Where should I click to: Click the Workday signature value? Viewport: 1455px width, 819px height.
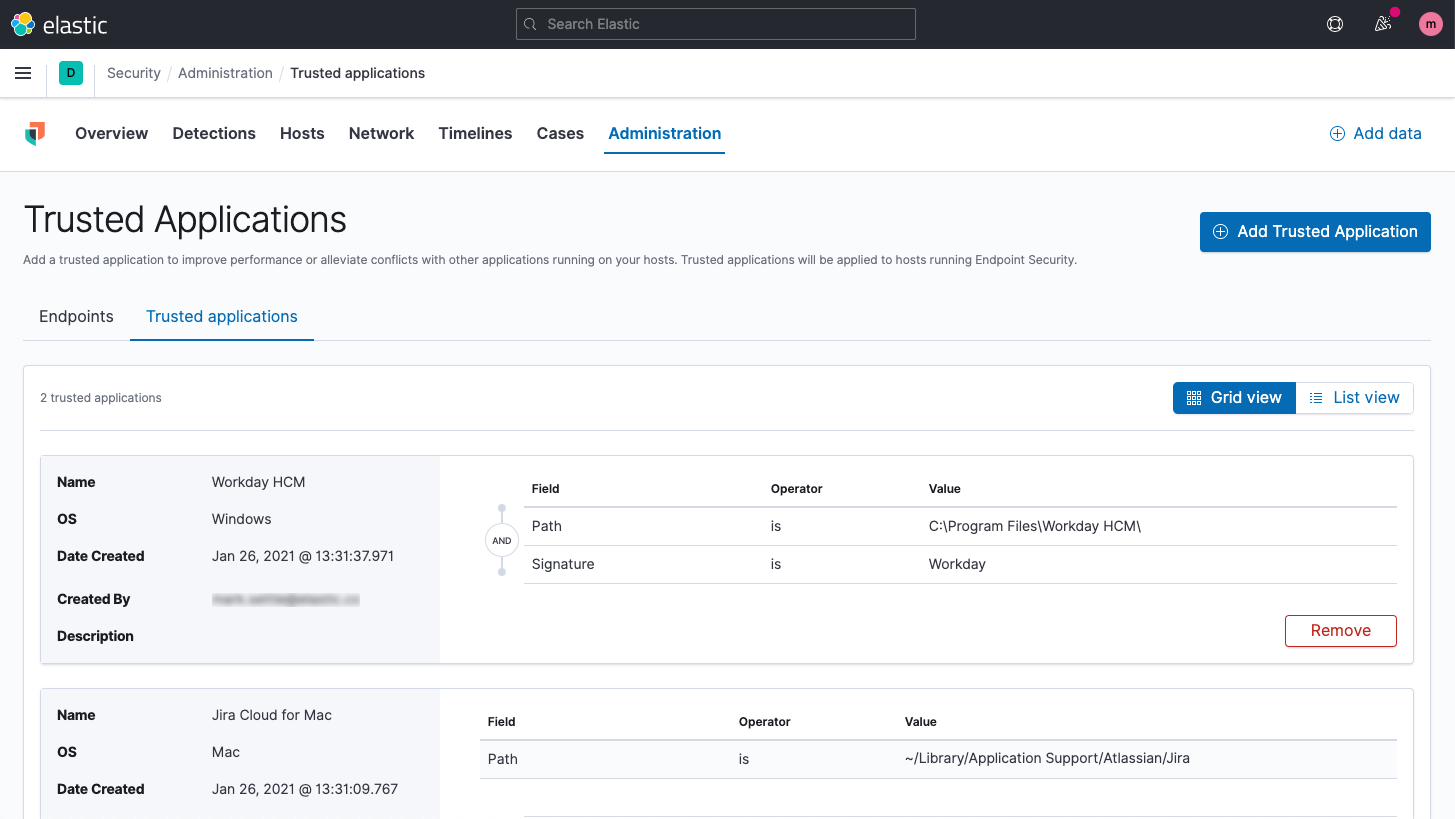pyautogui.click(x=957, y=564)
